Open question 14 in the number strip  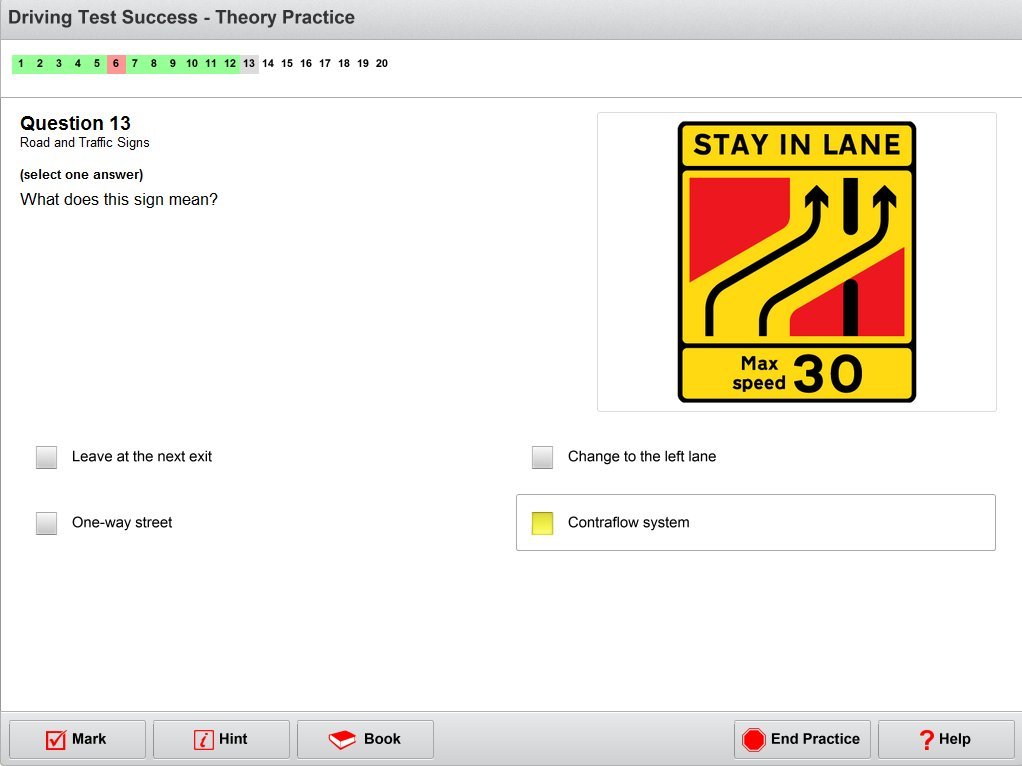[x=268, y=64]
